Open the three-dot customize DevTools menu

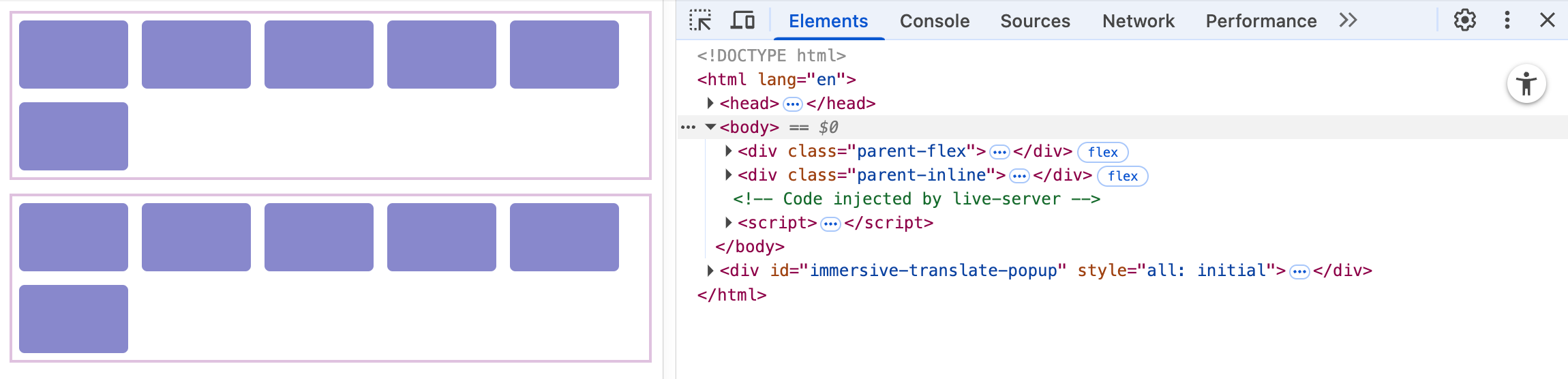[x=1507, y=20]
